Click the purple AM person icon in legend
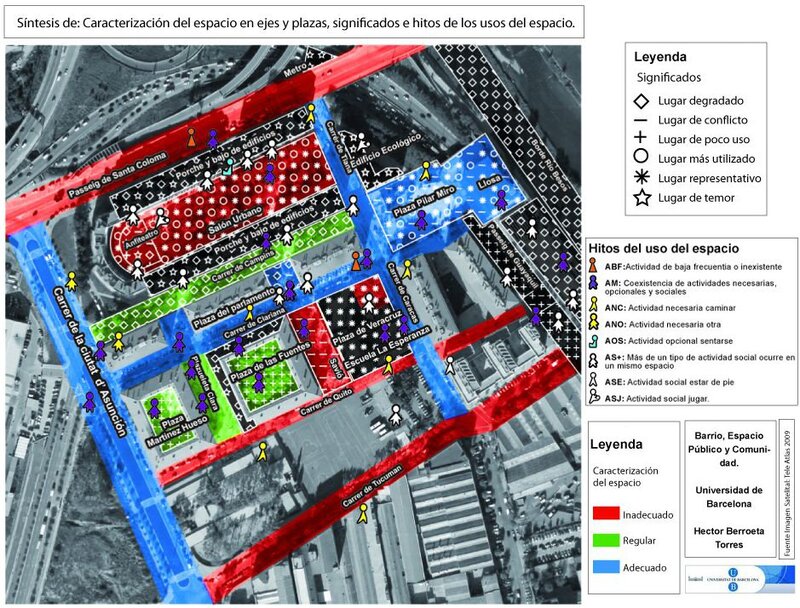Viewport: 800px width, 608px height. (x=595, y=284)
